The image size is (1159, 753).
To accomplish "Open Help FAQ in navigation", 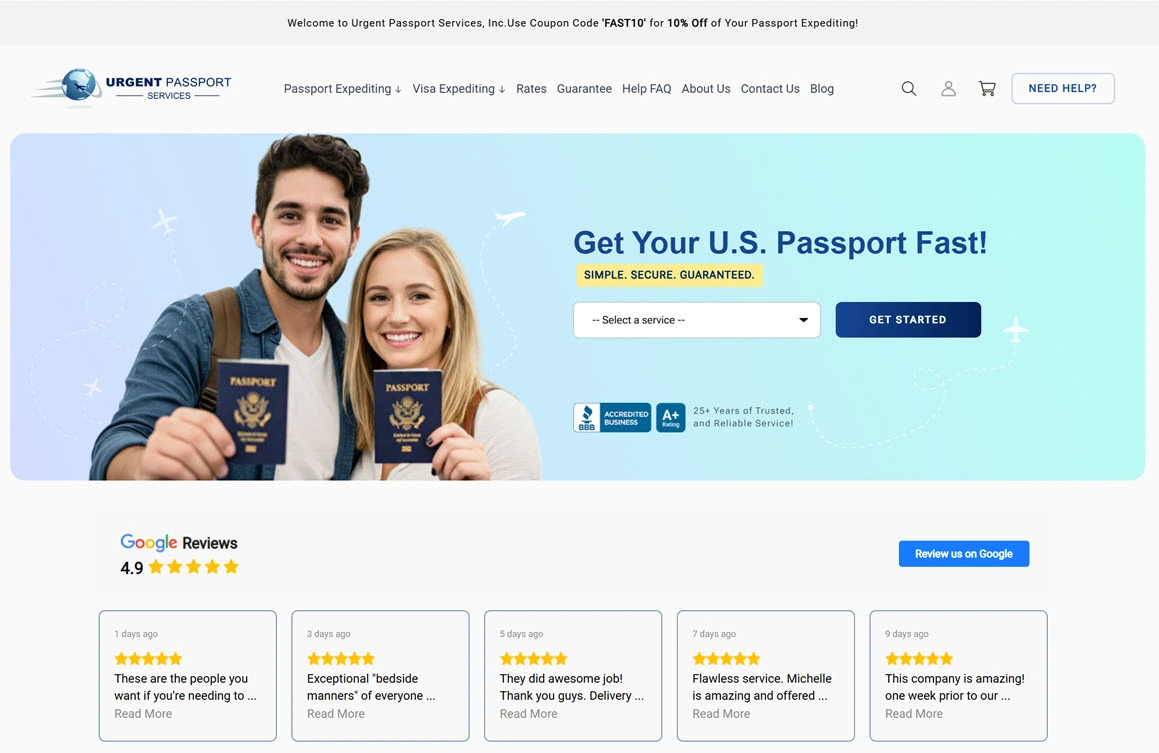I will click(x=647, y=89).
